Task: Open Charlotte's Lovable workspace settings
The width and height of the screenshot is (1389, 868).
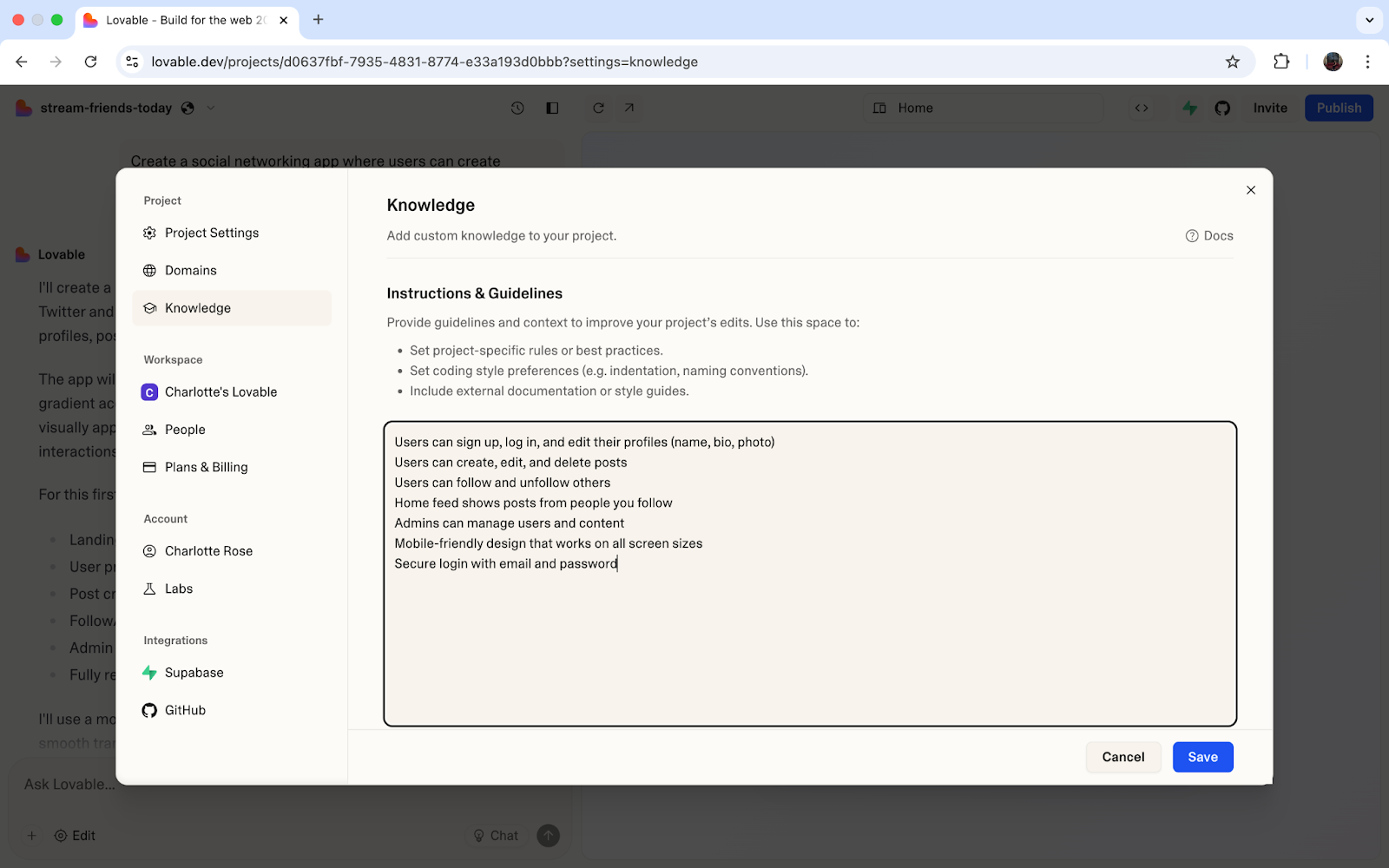Action: 232,392
